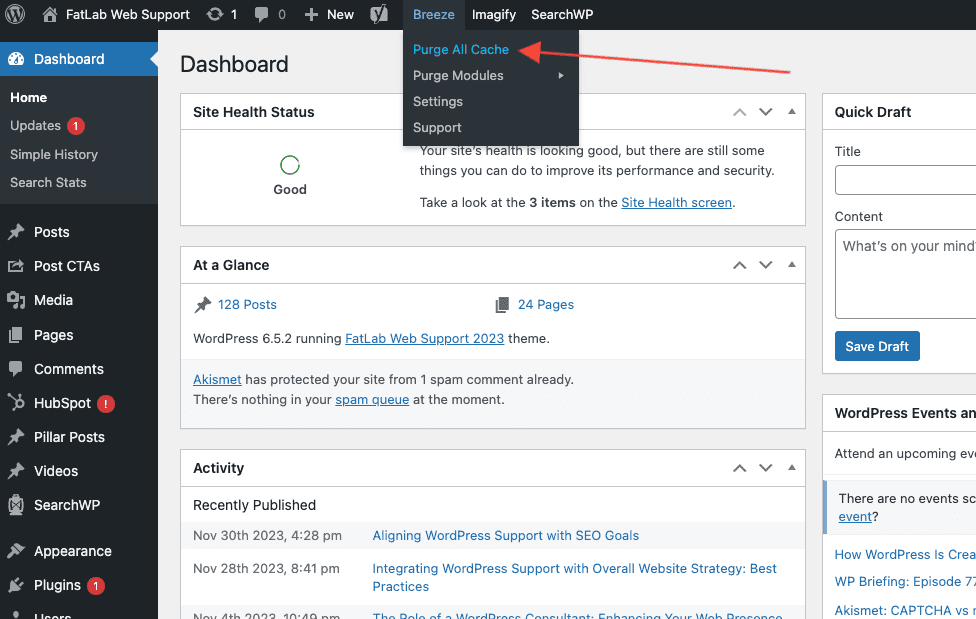Click the Quick Draft Title field
The height and width of the screenshot is (619, 976).
(910, 180)
